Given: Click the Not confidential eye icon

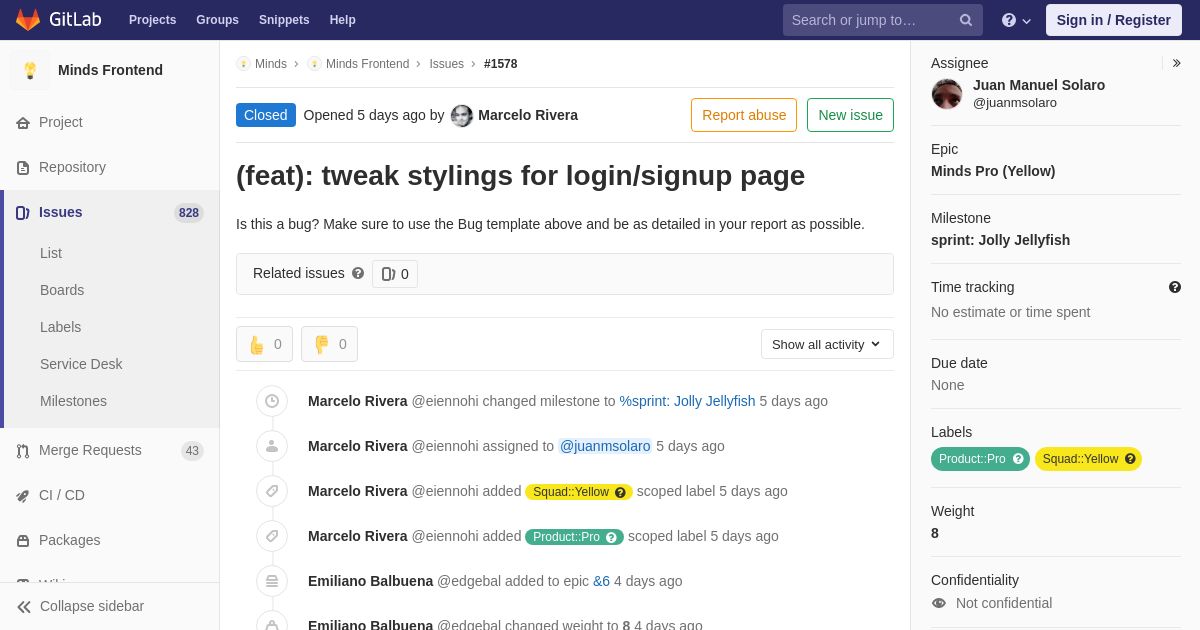Looking at the screenshot, I should click(x=939, y=603).
